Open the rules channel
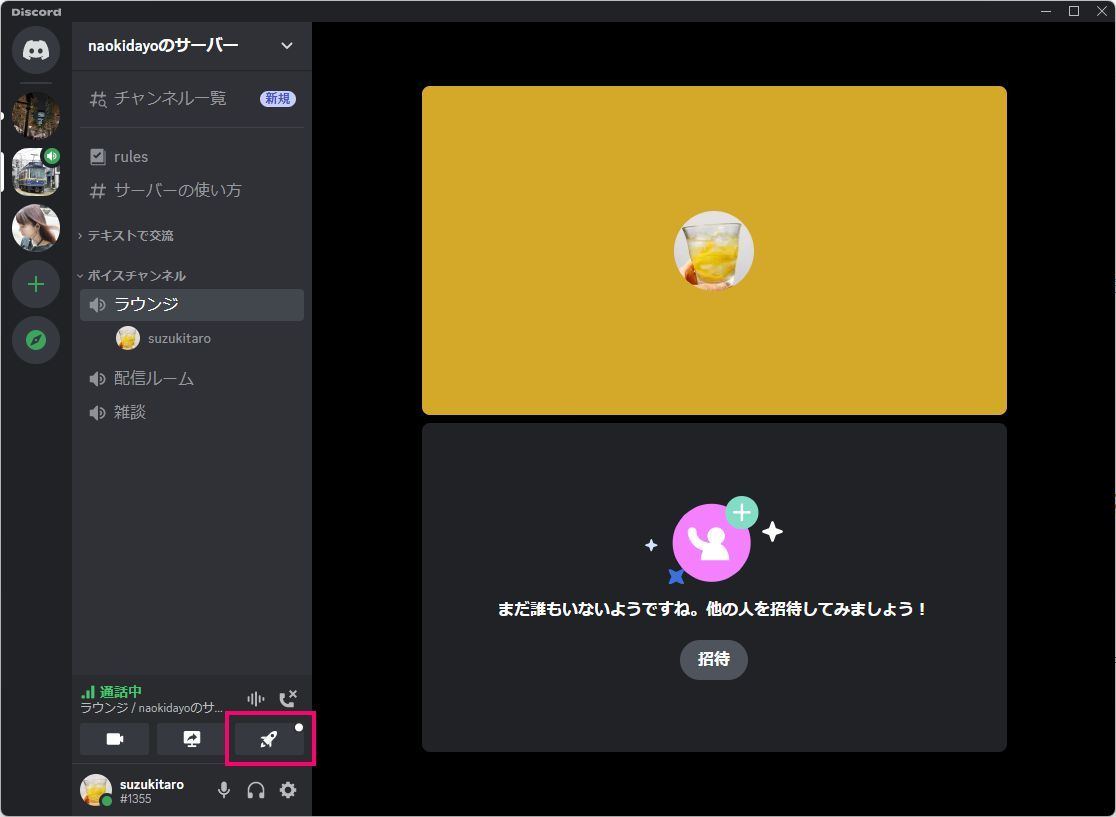This screenshot has height=817, width=1116. pyautogui.click(x=192, y=157)
